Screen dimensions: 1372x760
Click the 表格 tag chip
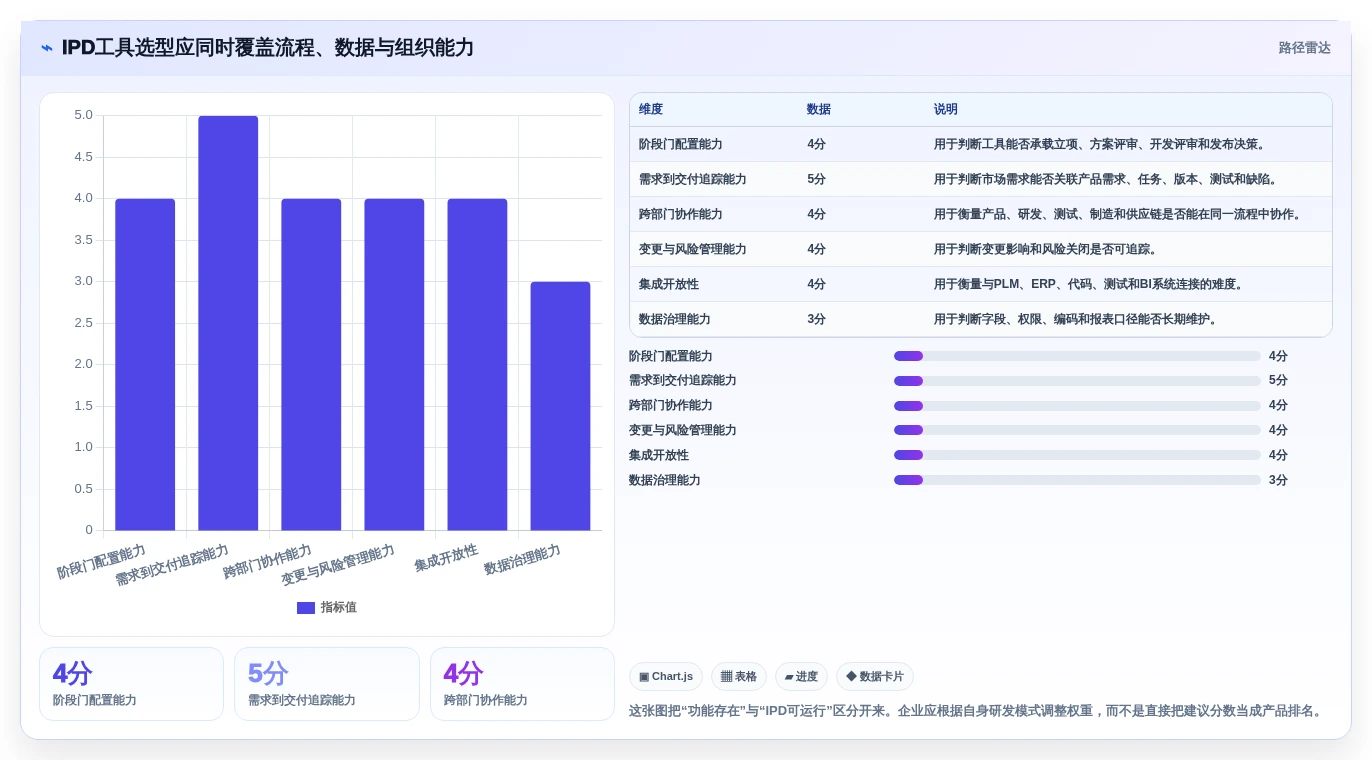pyautogui.click(x=739, y=677)
